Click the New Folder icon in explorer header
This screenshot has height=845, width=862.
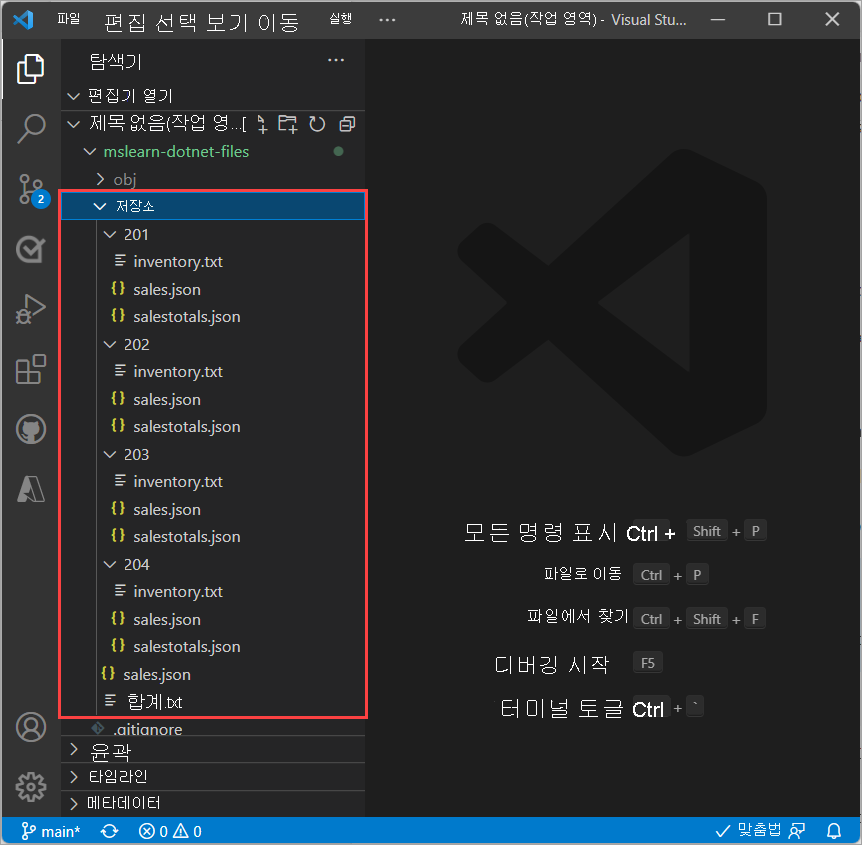(x=288, y=124)
